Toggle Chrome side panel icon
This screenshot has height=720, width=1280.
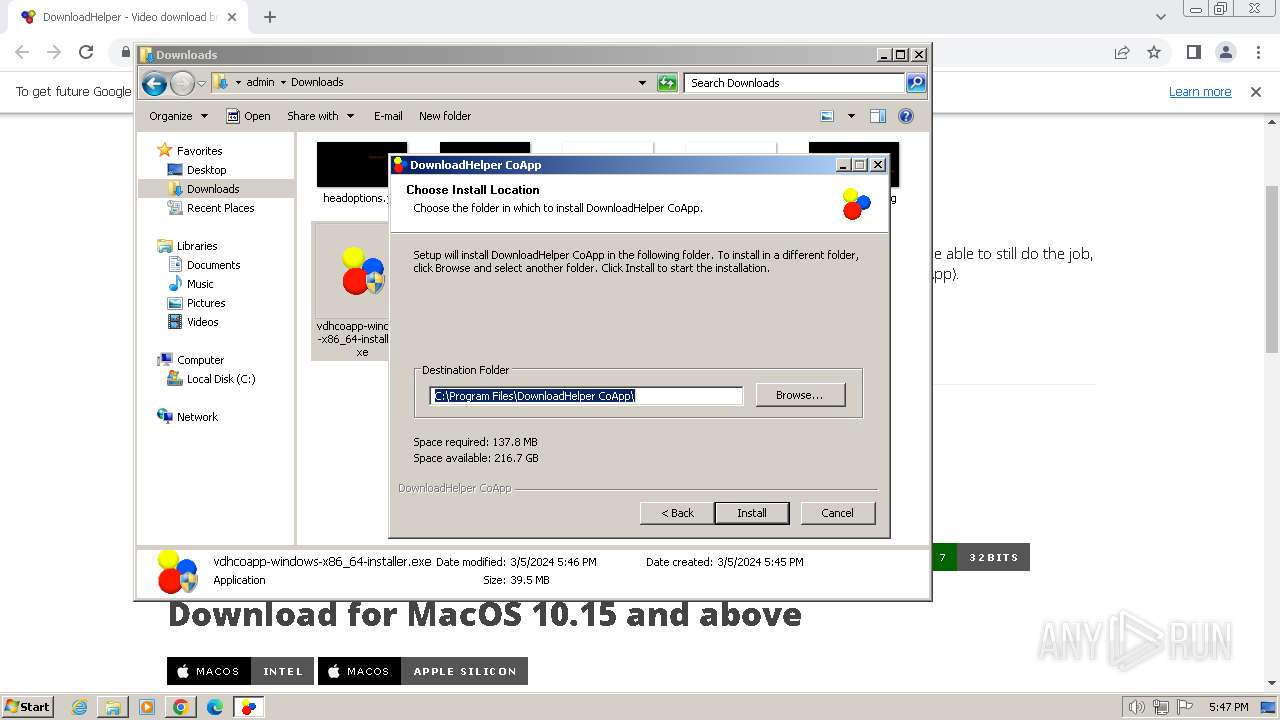(1193, 52)
